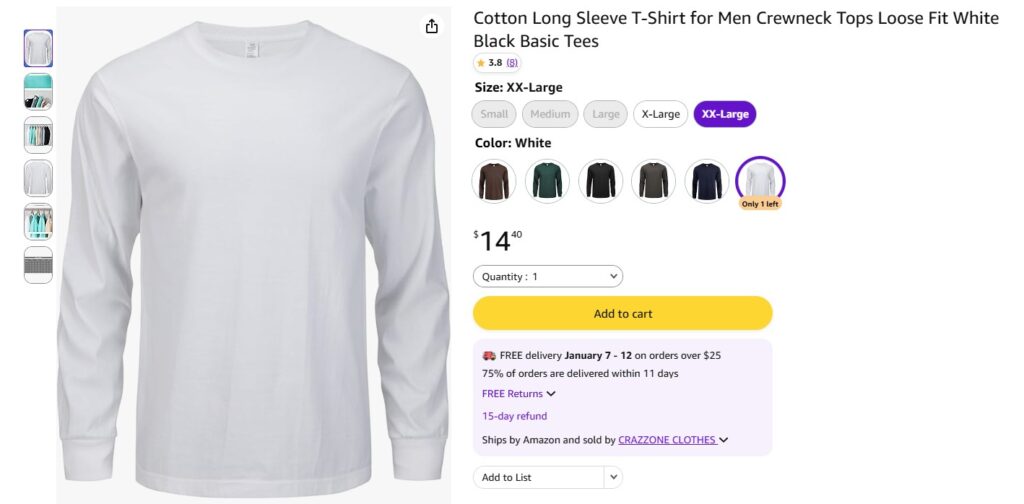This screenshot has width=1024, height=504.
Task: Click the 15-day refund link
Action: (x=514, y=416)
